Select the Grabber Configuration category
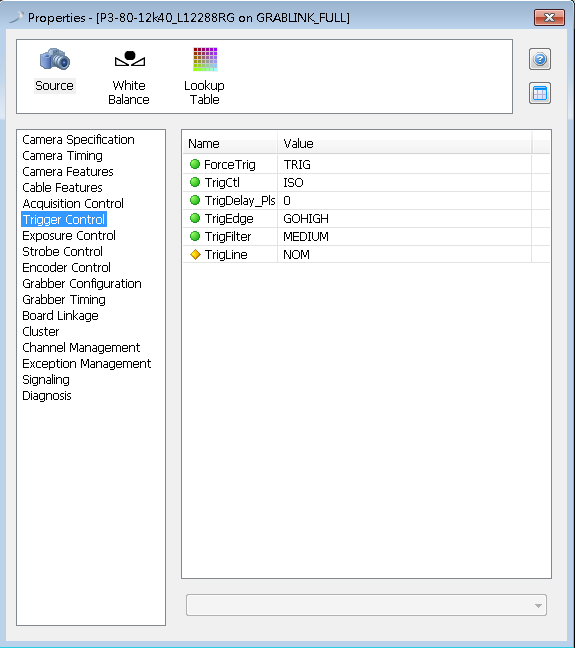Image resolution: width=575 pixels, height=648 pixels. [x=82, y=284]
